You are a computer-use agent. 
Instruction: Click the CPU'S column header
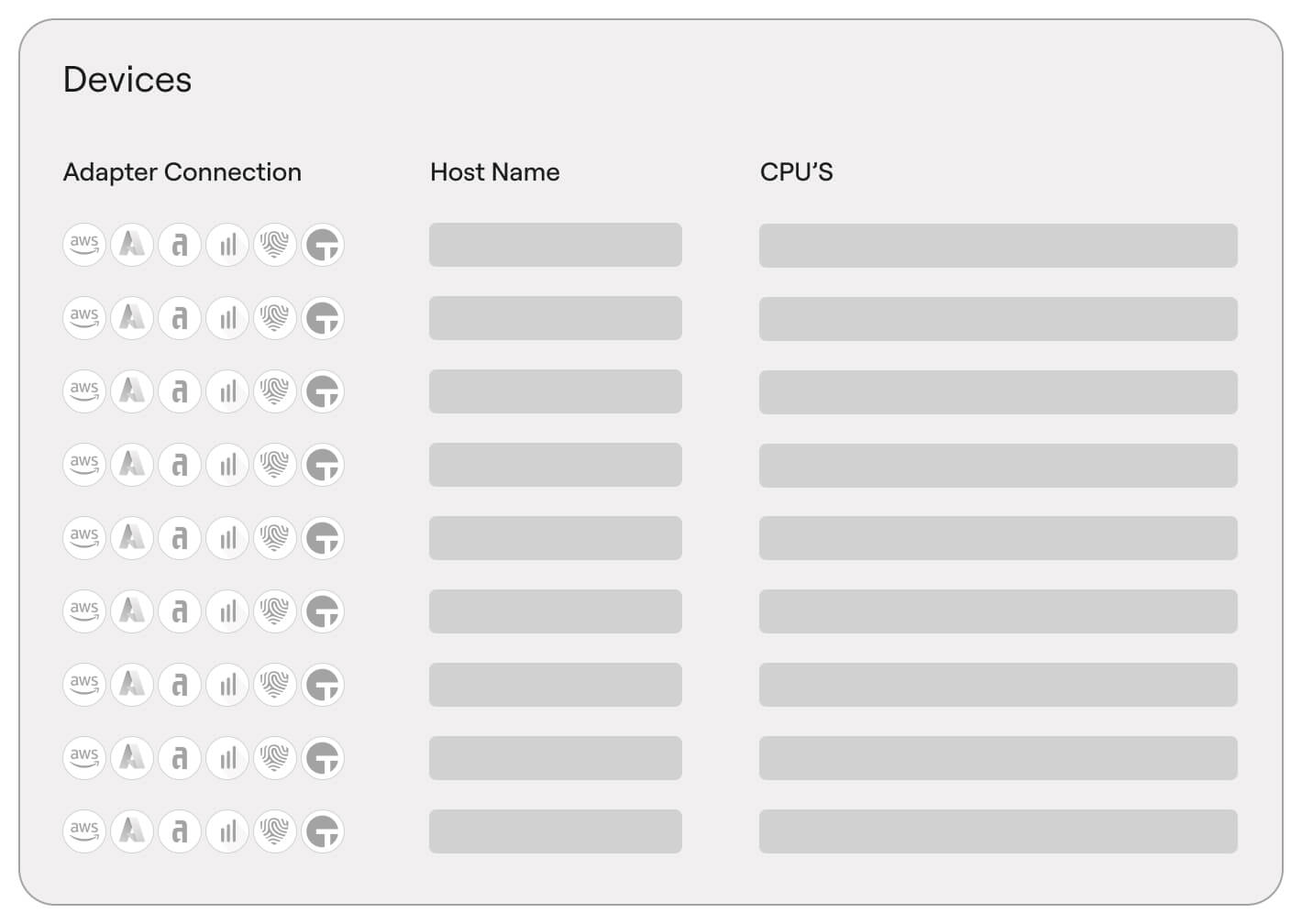coord(796,172)
